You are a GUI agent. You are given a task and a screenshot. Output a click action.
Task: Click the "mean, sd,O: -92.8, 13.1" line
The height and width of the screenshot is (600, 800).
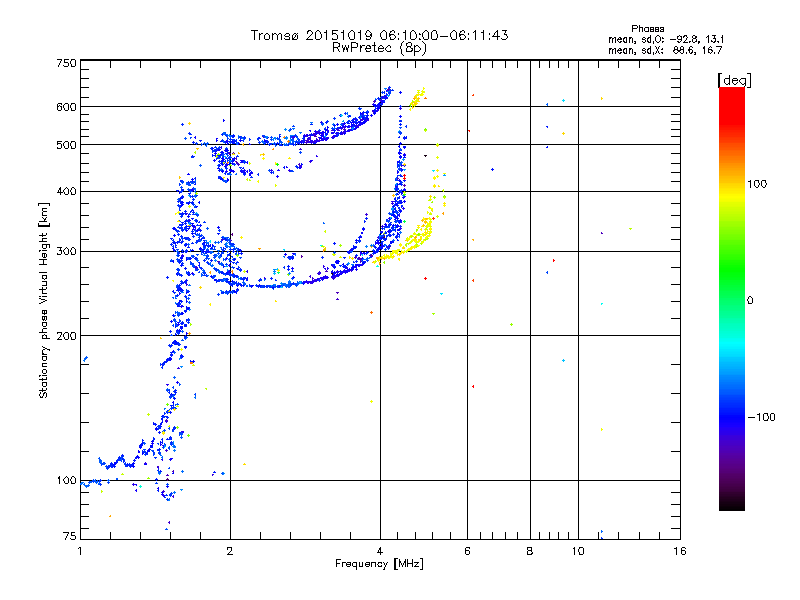click(x=665, y=39)
